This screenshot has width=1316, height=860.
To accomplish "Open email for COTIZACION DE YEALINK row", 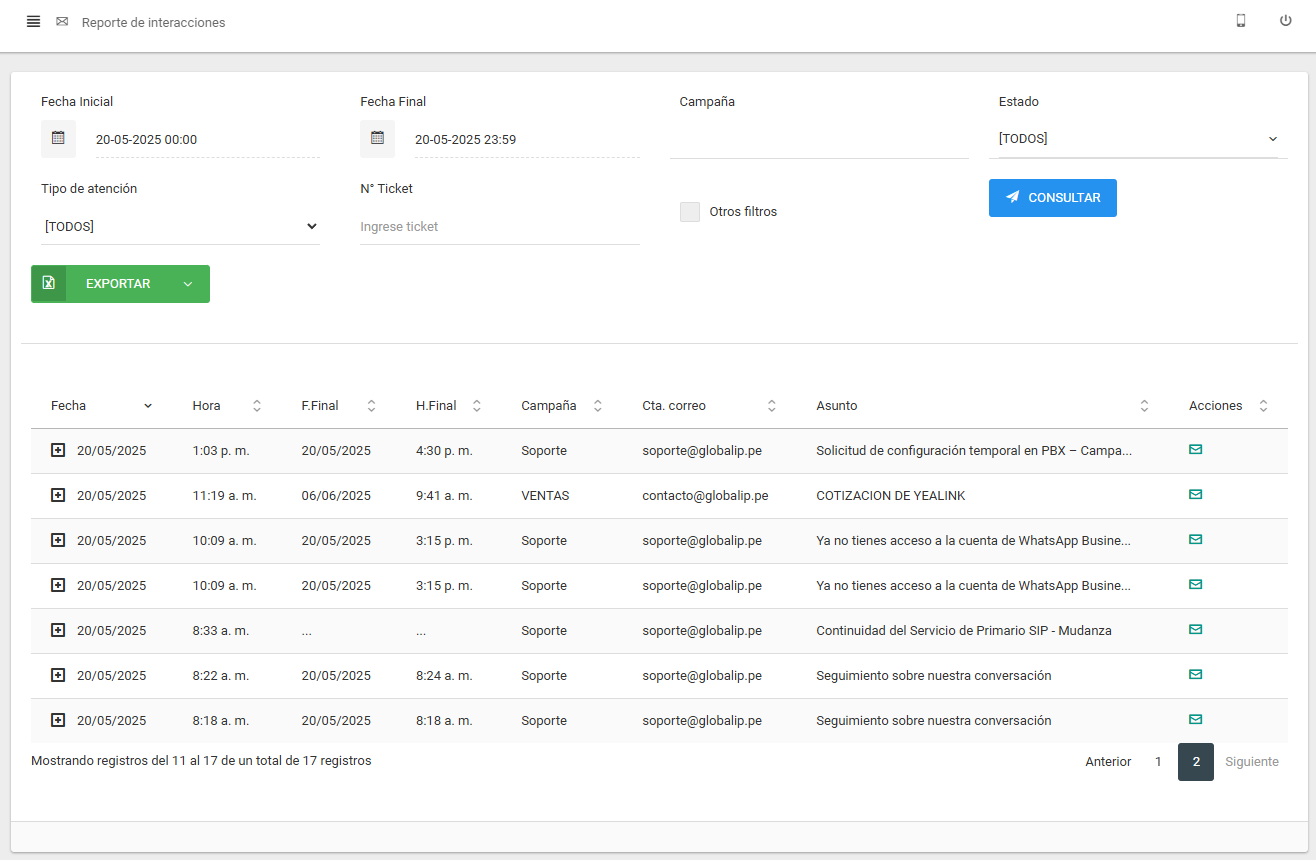I will pos(1195,495).
